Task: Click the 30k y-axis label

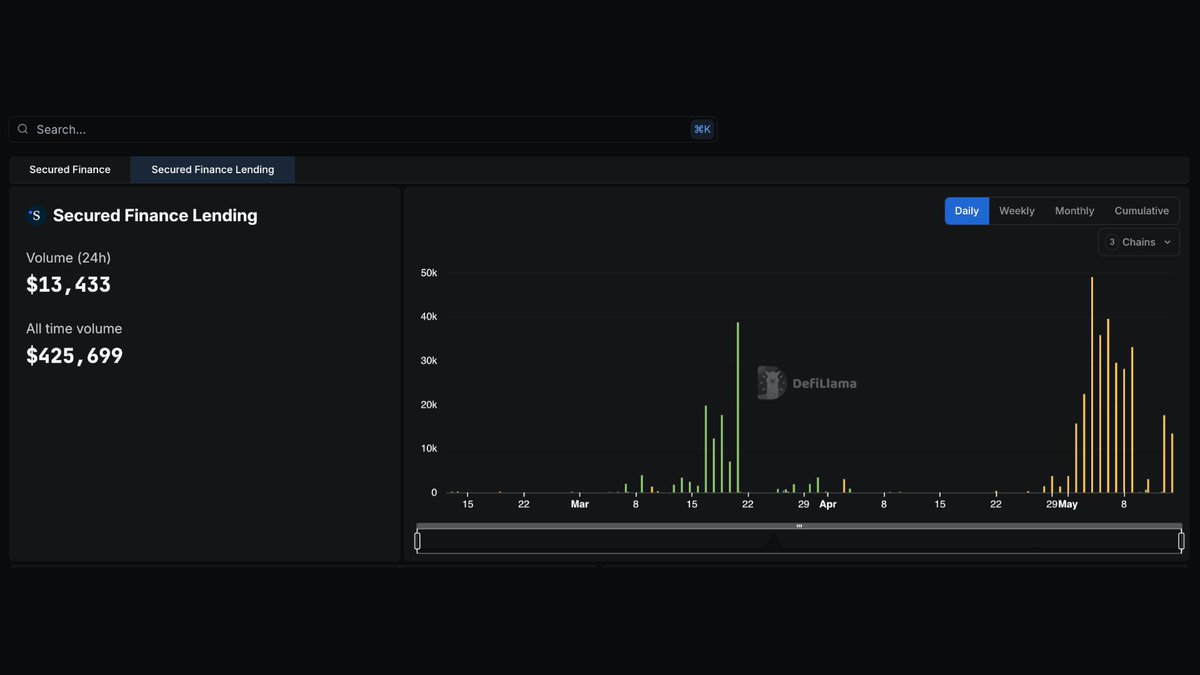Action: pos(428,361)
